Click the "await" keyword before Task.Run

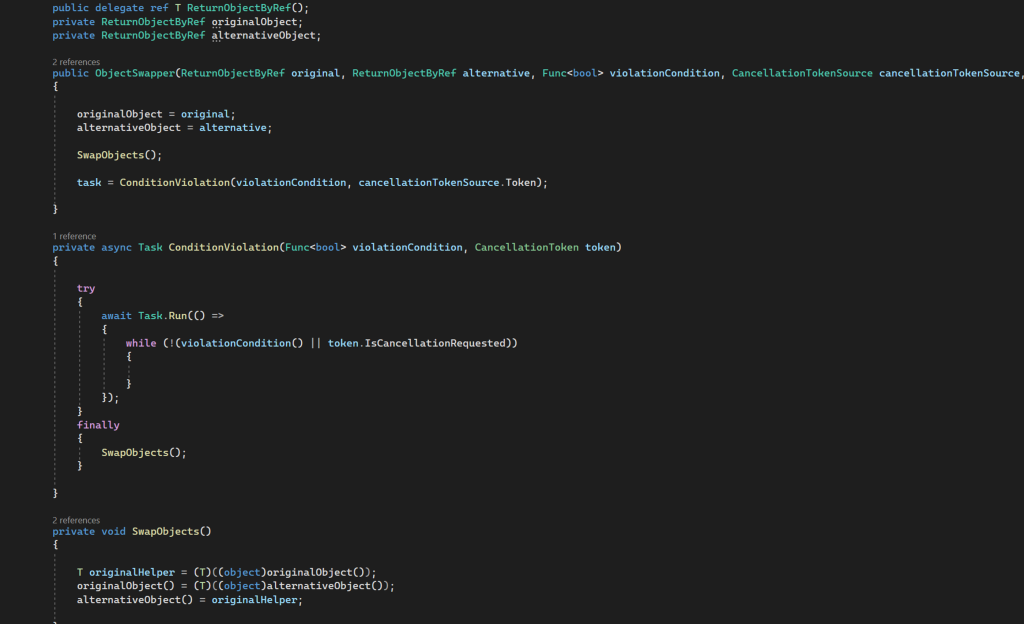click(x=116, y=315)
